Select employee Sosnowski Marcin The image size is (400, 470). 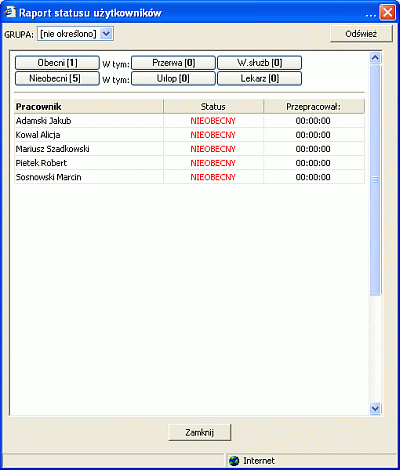coord(49,177)
